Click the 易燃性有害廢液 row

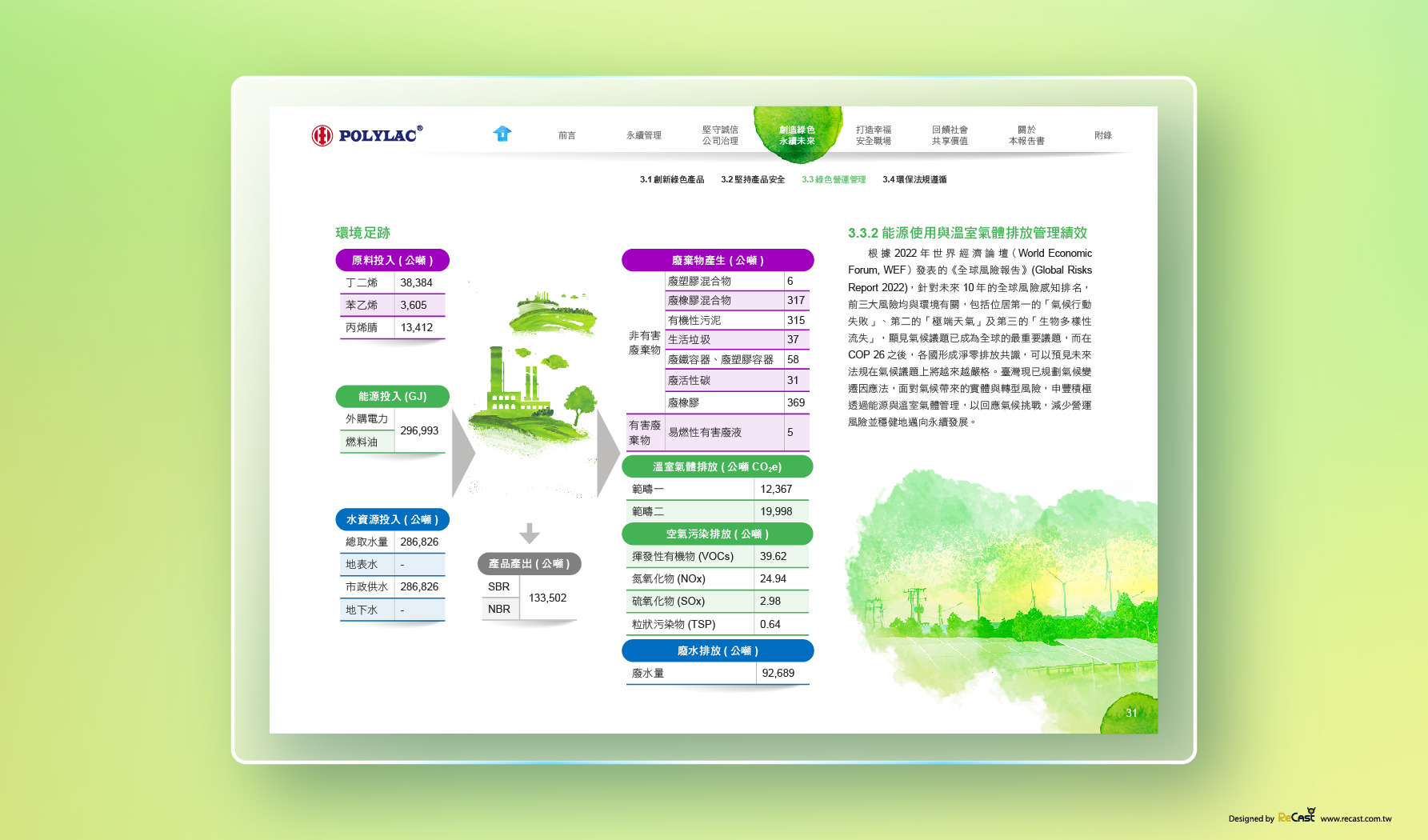(737, 432)
